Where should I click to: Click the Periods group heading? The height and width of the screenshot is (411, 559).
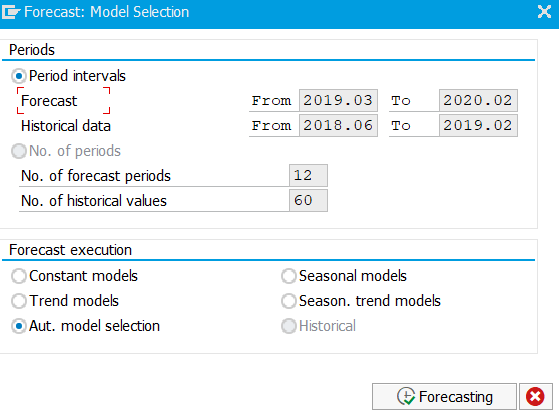32,50
